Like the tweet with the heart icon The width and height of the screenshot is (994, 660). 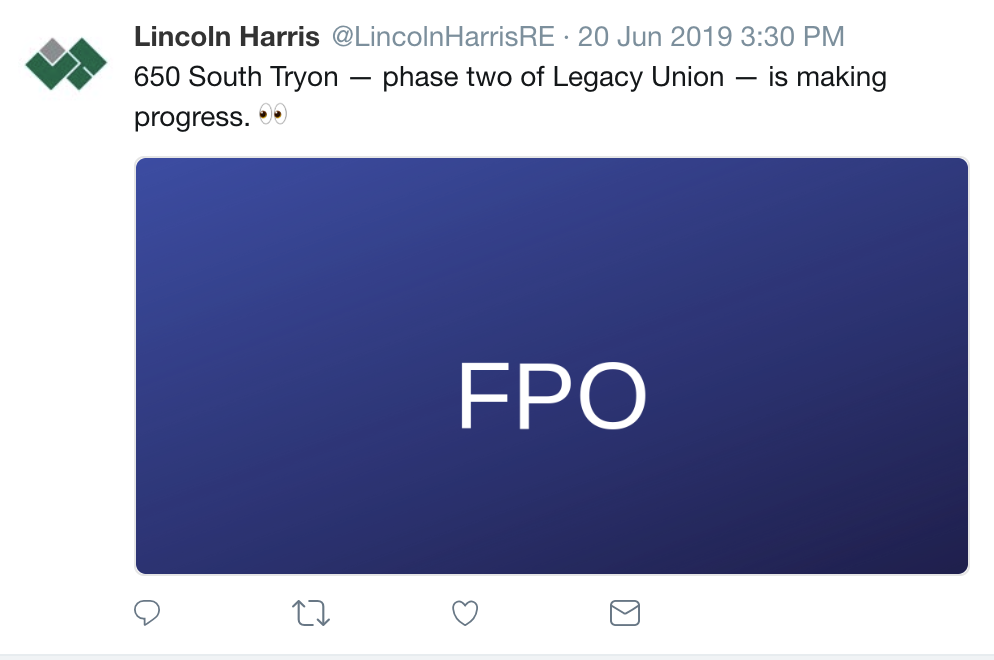pos(465,612)
